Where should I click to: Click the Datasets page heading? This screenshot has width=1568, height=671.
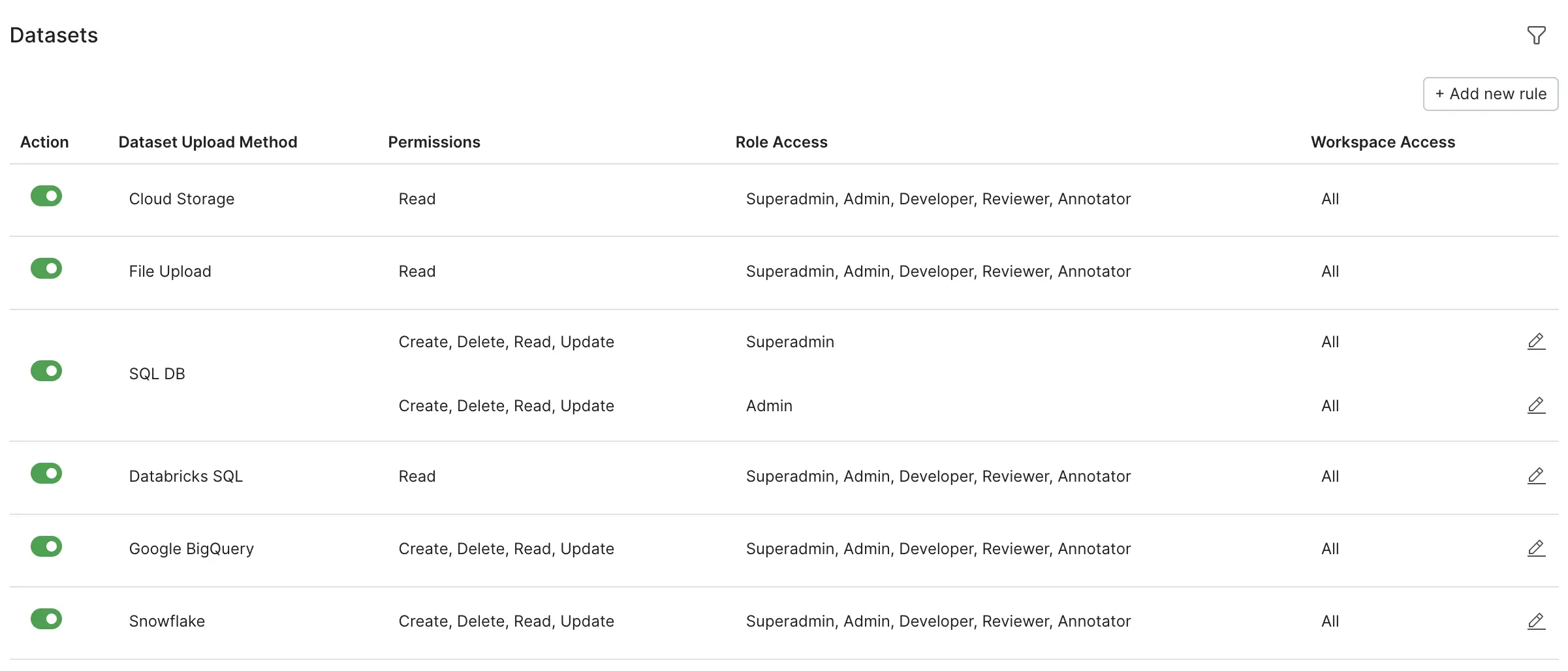click(x=54, y=35)
